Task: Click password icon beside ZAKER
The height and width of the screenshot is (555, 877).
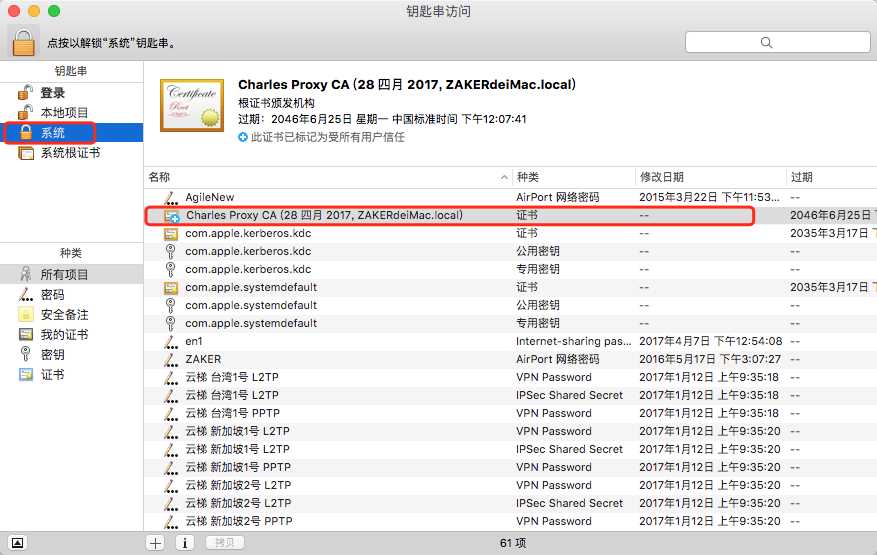Action: [171, 359]
